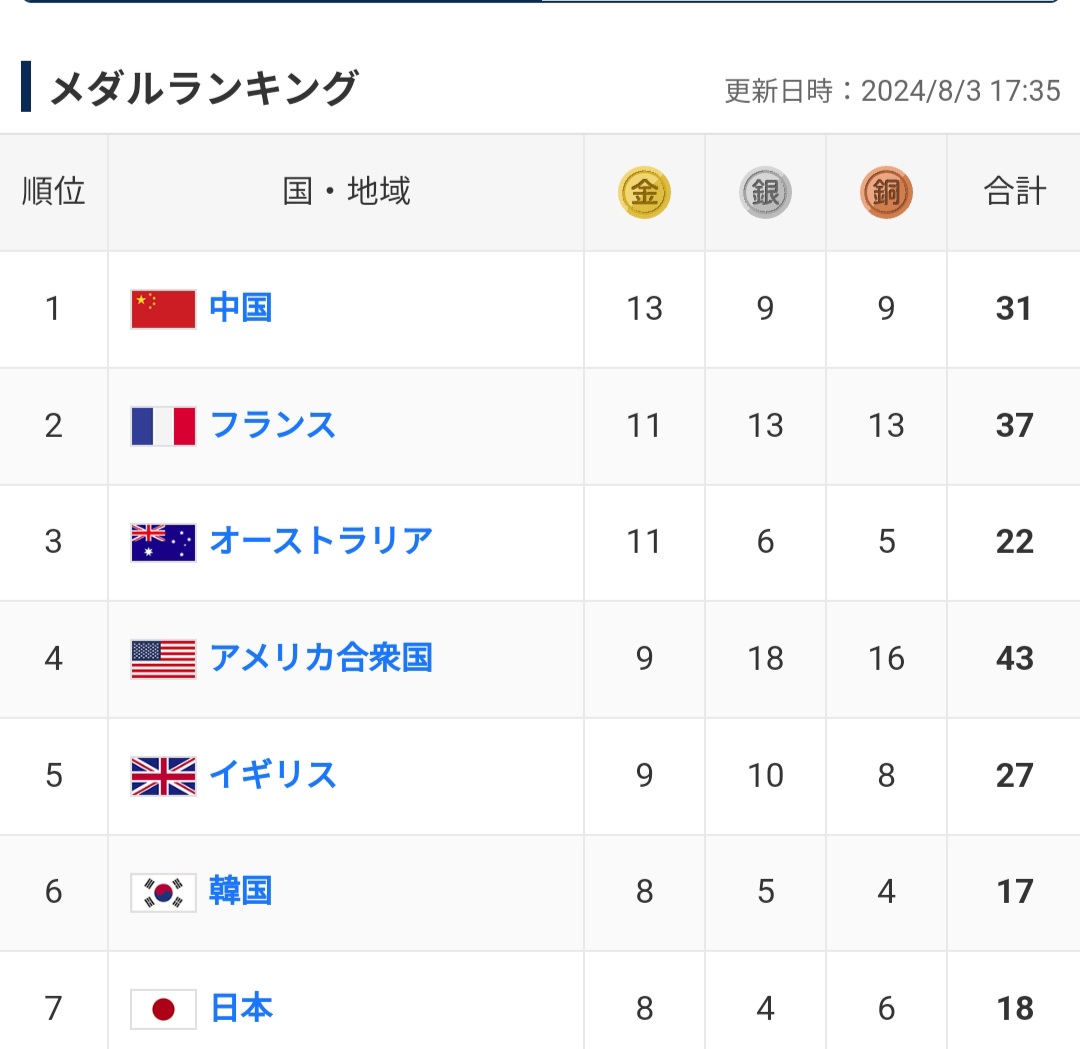
Task: Open the オーストラリア country link
Action: coord(321,541)
